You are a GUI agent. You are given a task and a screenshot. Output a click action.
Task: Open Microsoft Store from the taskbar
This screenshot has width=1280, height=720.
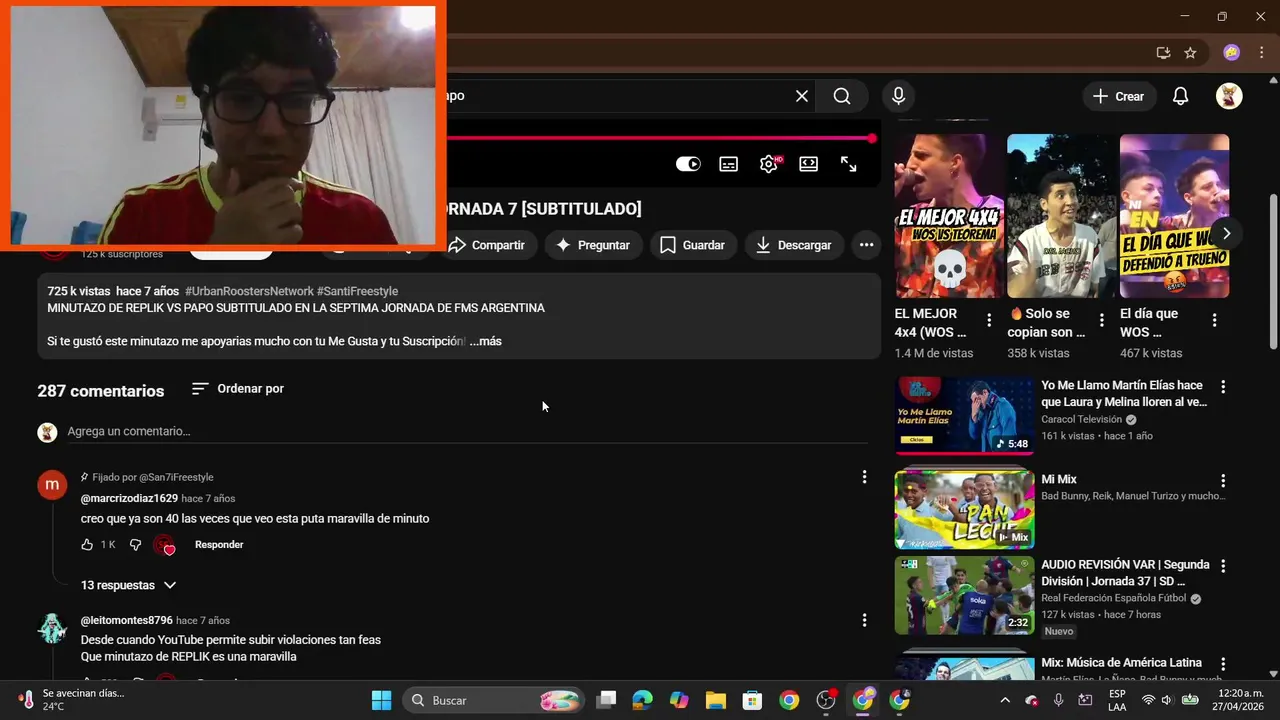[752, 700]
